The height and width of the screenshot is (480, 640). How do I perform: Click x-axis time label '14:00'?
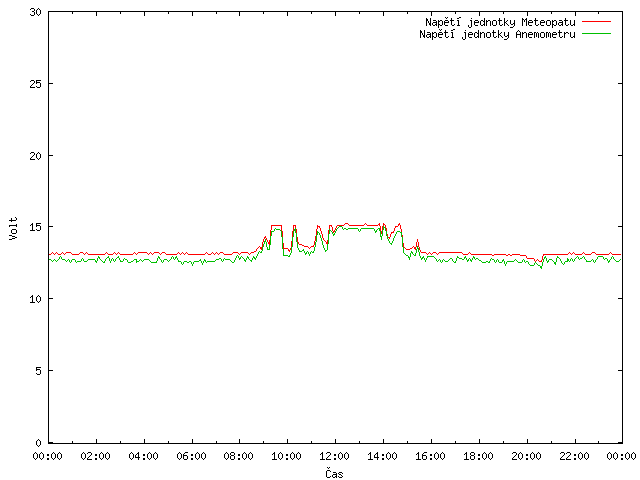[382, 456]
